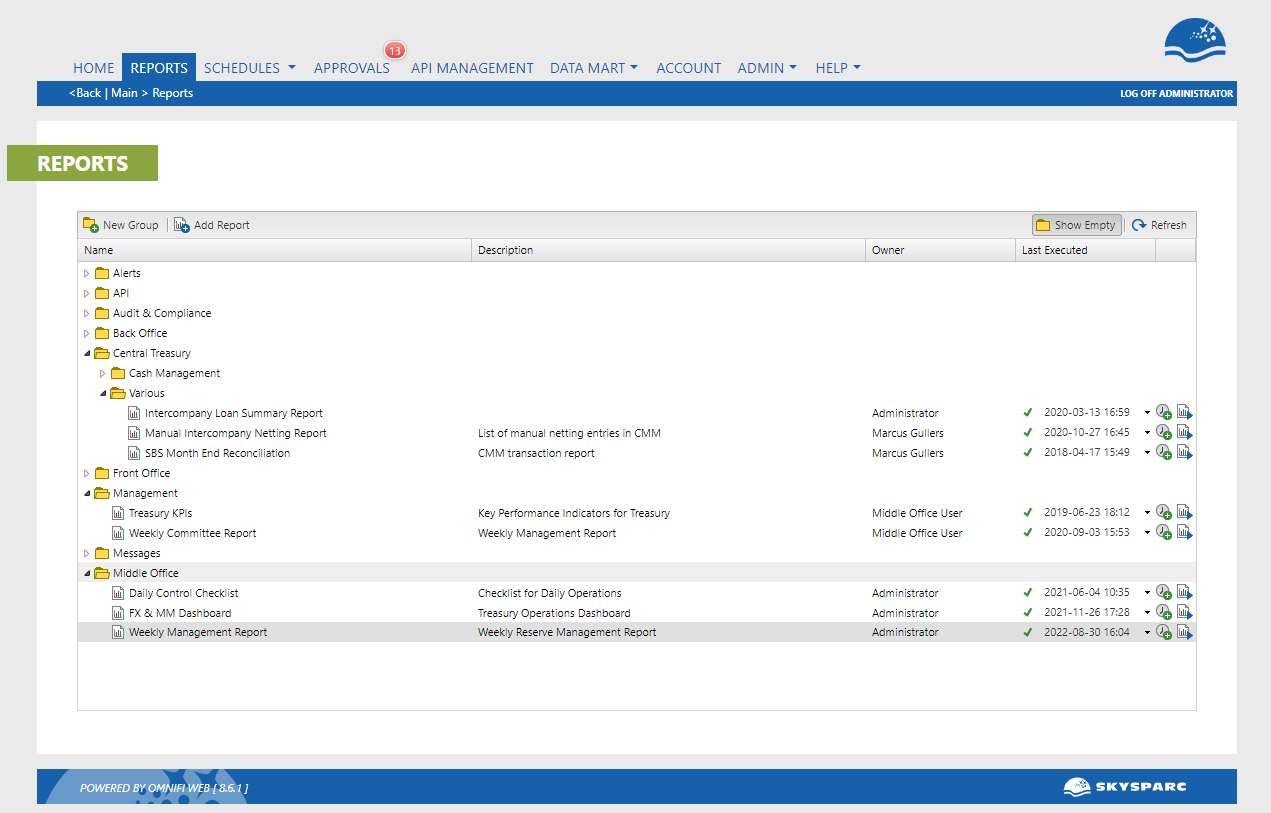This screenshot has height=813, width=1271.
Task: Sort reports by the Name column header
Action: click(x=98, y=250)
